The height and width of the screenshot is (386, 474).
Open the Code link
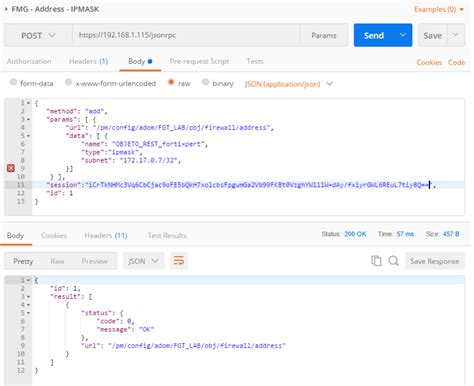[x=456, y=62]
